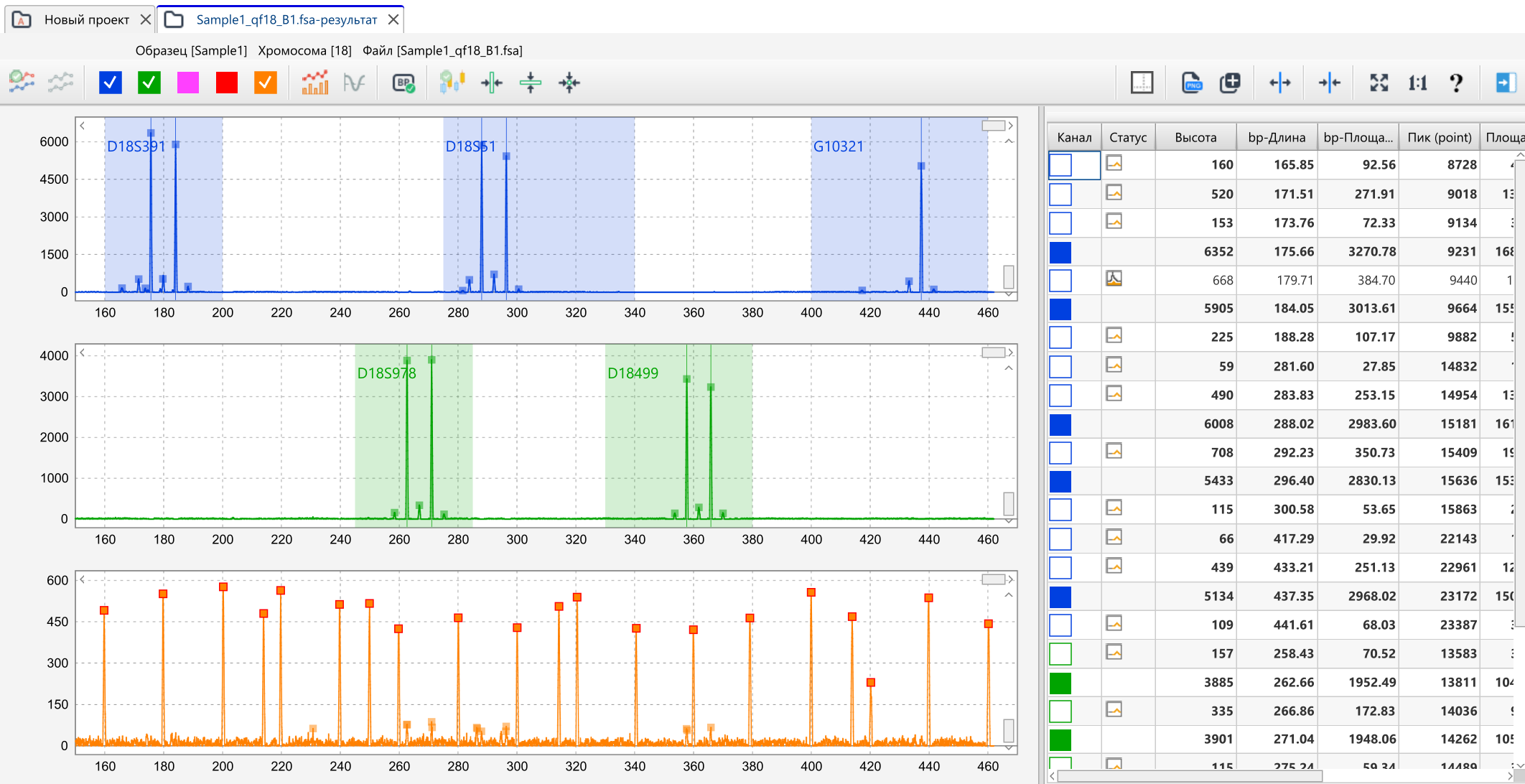Sort table by Высота column header
Image resolution: width=1525 pixels, height=784 pixels.
coord(1195,137)
